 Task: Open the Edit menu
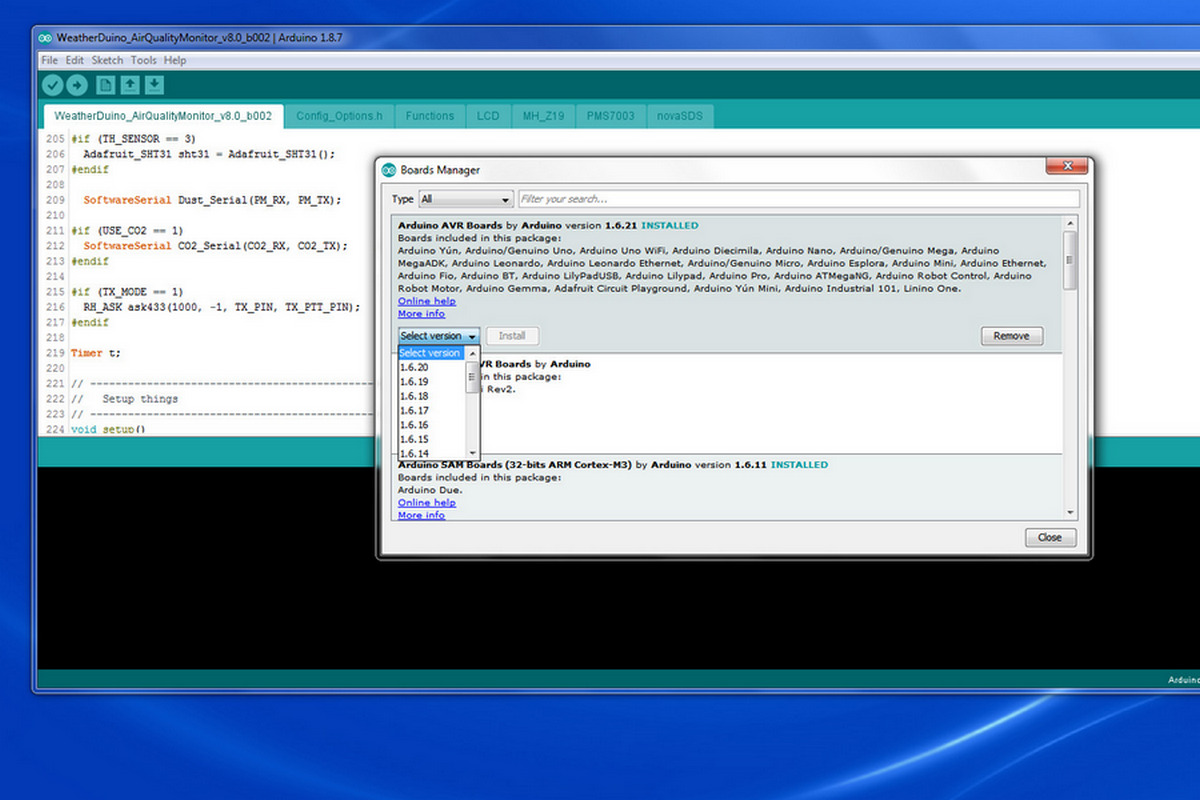[75, 60]
